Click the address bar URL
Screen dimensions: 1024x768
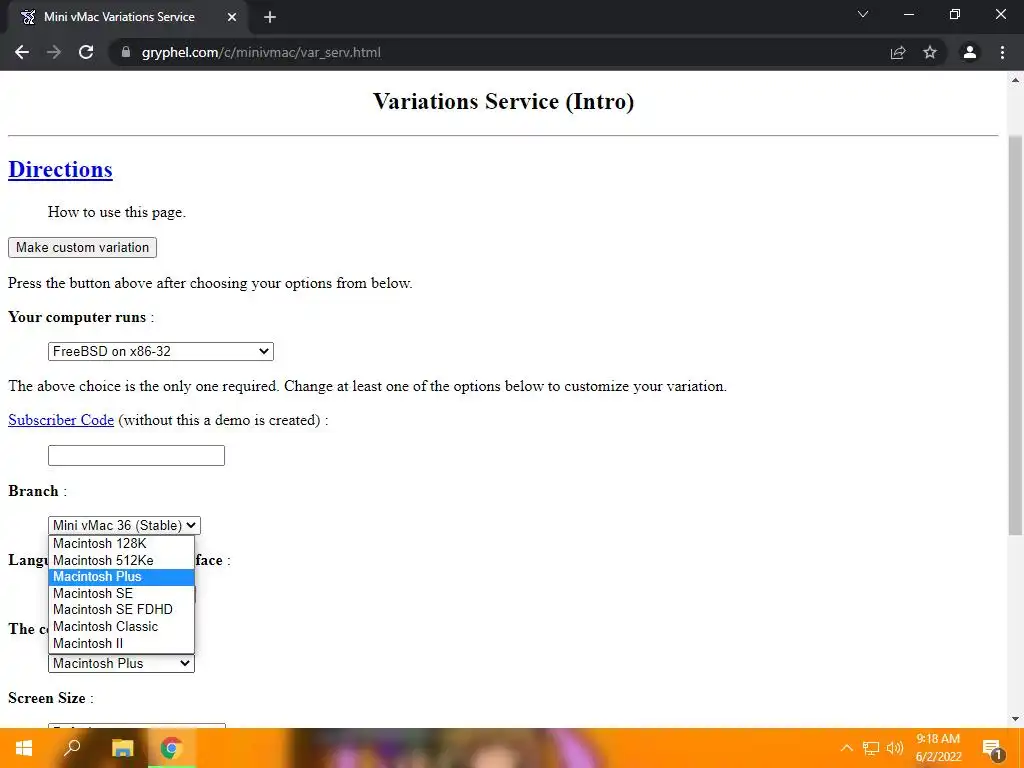261,52
